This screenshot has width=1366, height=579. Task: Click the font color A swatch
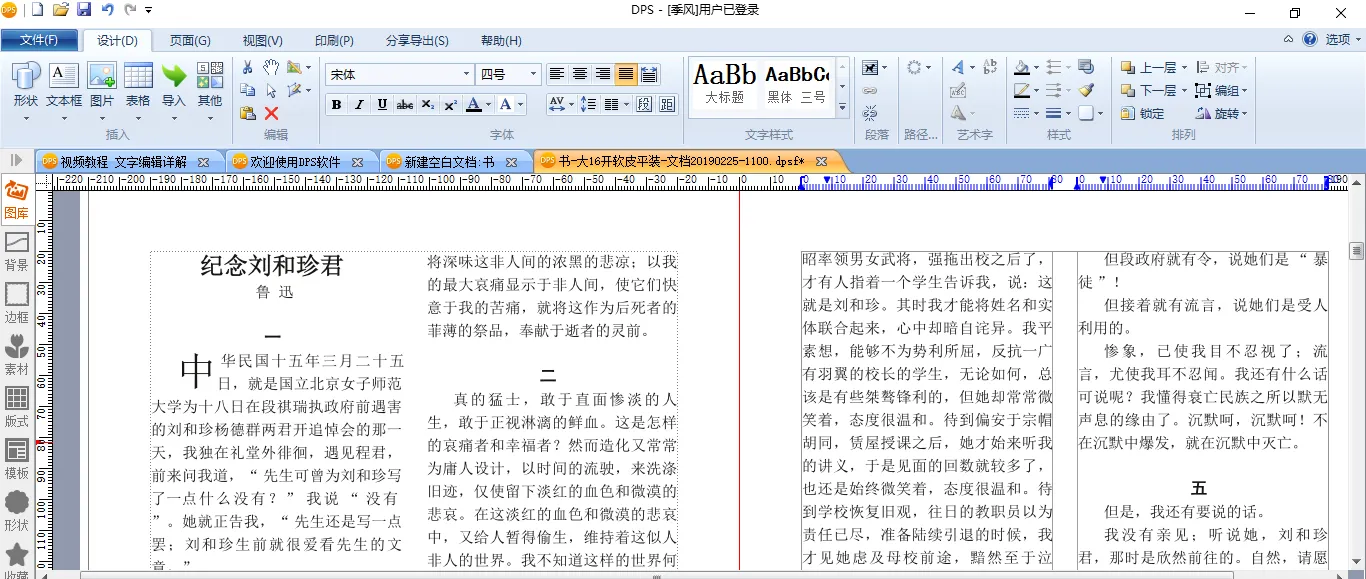pyautogui.click(x=474, y=105)
